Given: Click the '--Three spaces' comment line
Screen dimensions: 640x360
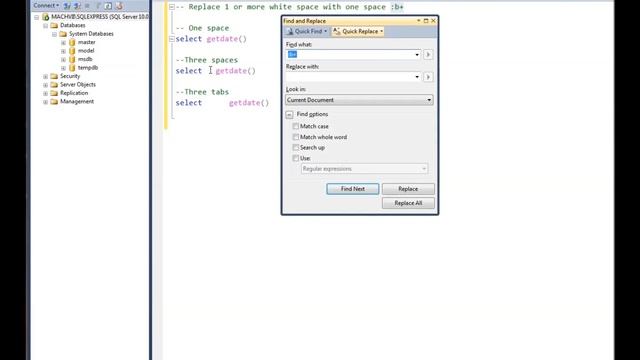Looking at the screenshot, I should pos(207,60).
